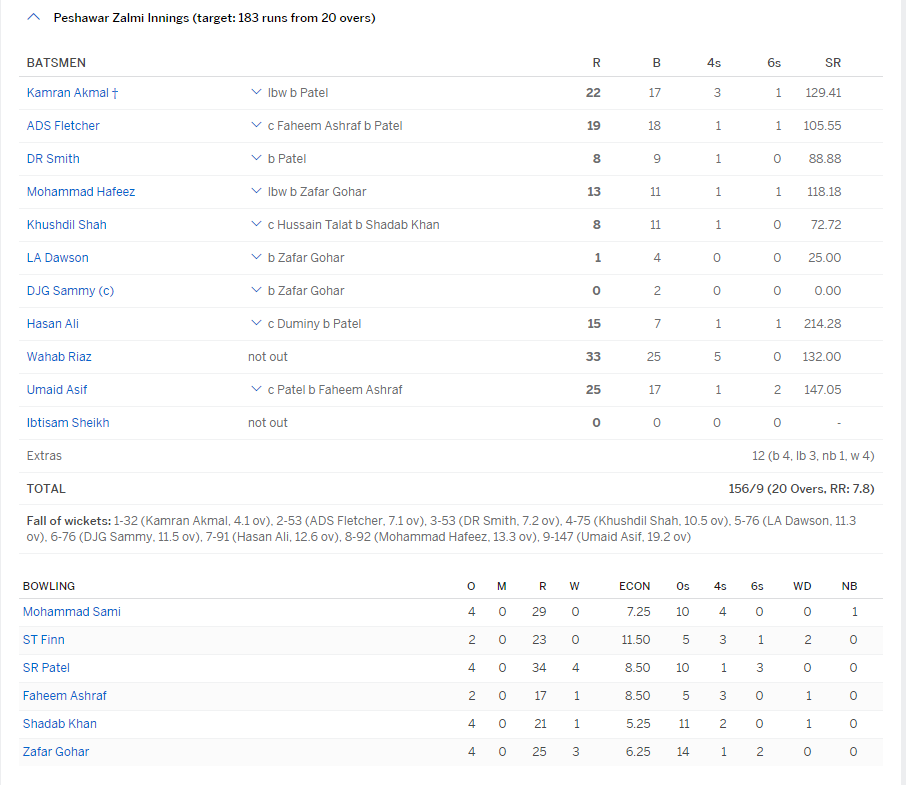Expand LA Dawson's dismissal chevron

256,258
